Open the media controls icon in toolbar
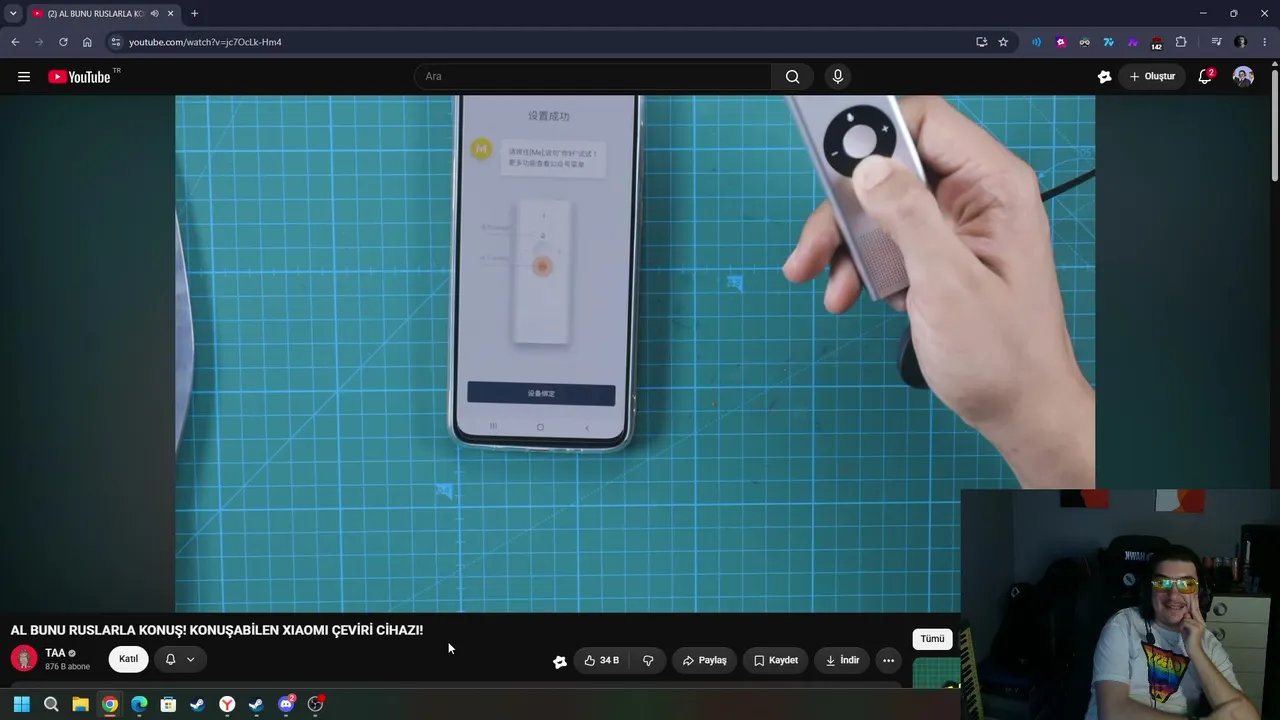1280x720 pixels. point(1216,42)
